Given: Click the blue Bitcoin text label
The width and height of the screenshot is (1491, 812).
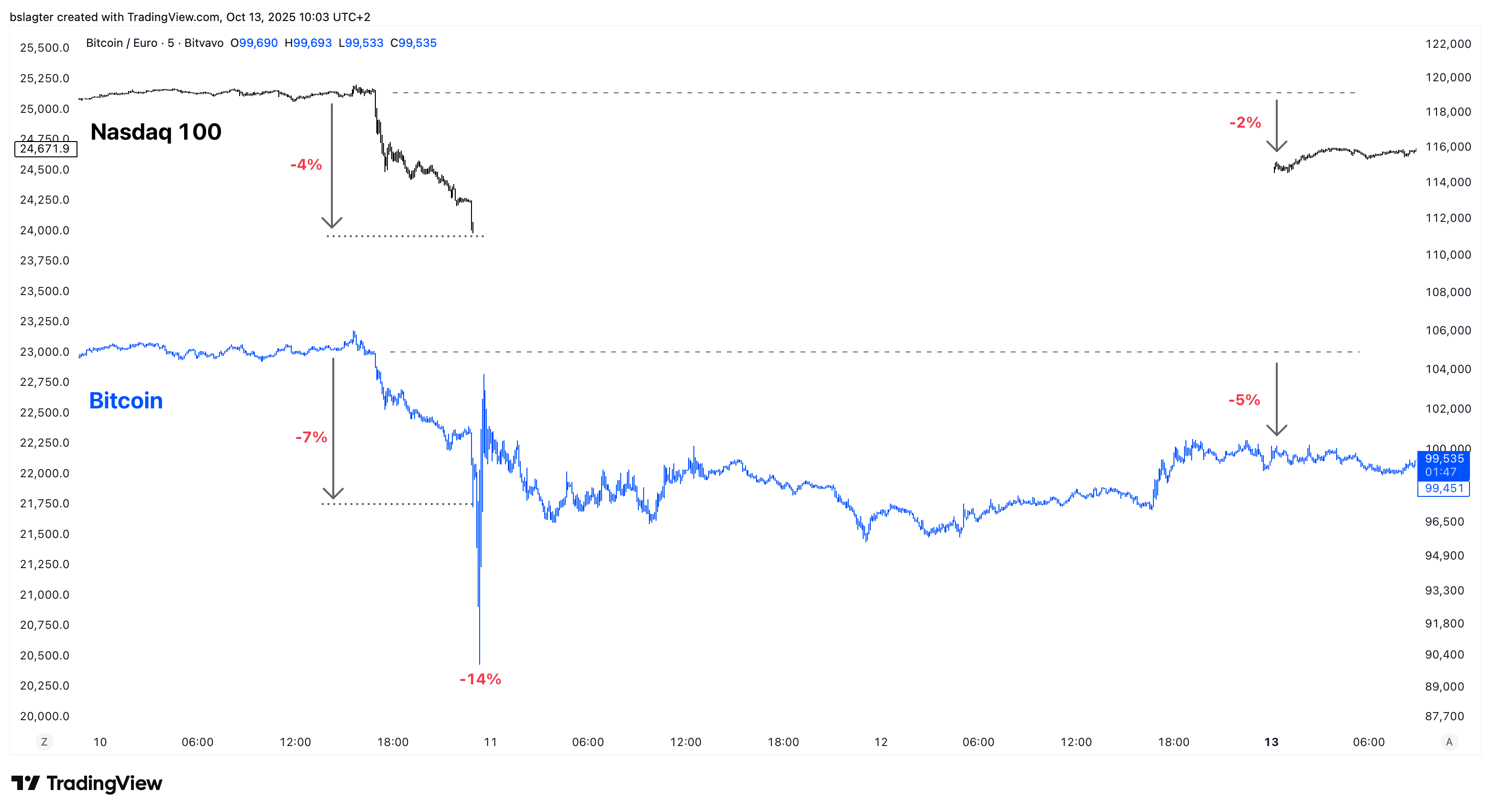Looking at the screenshot, I should click(126, 401).
